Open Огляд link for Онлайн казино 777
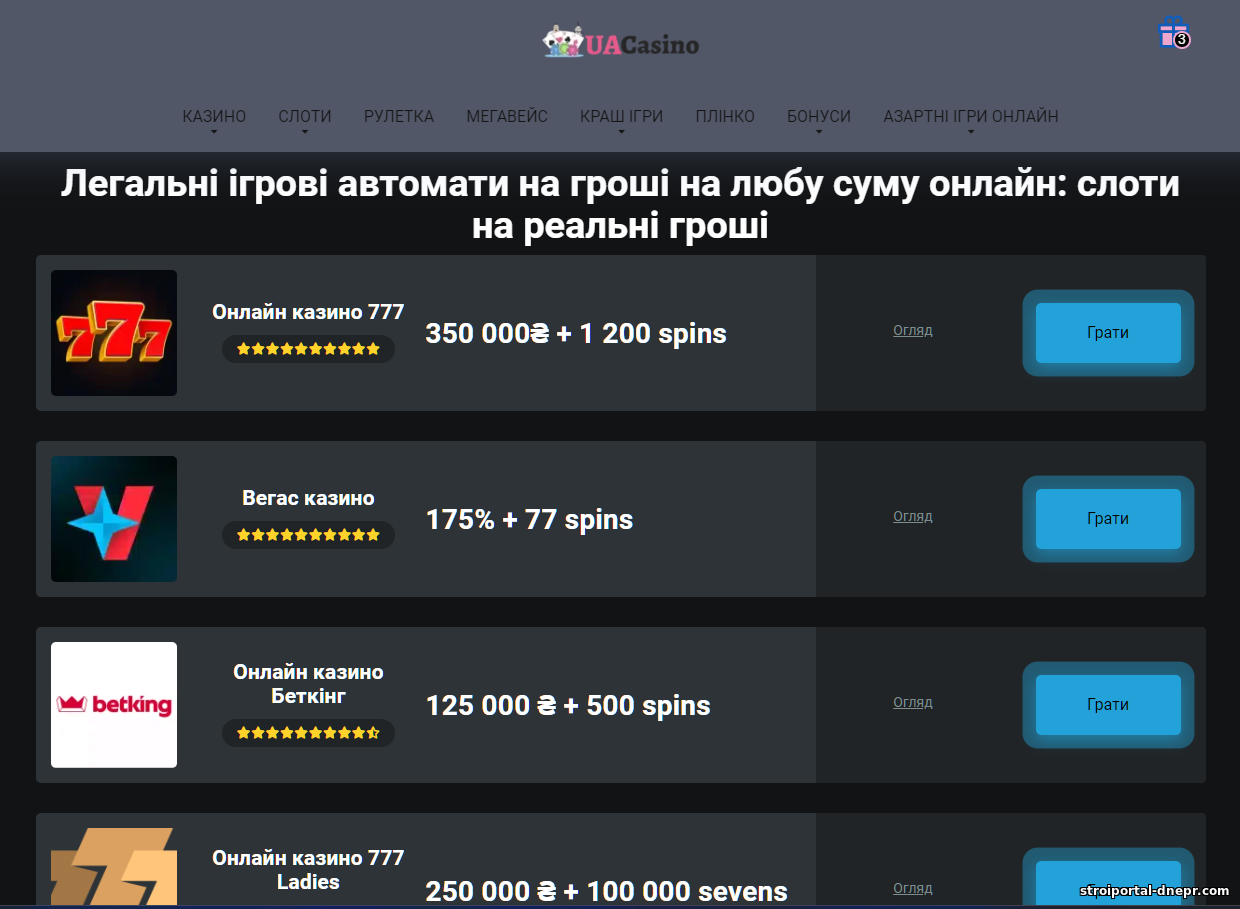The image size is (1240, 909). 913,330
